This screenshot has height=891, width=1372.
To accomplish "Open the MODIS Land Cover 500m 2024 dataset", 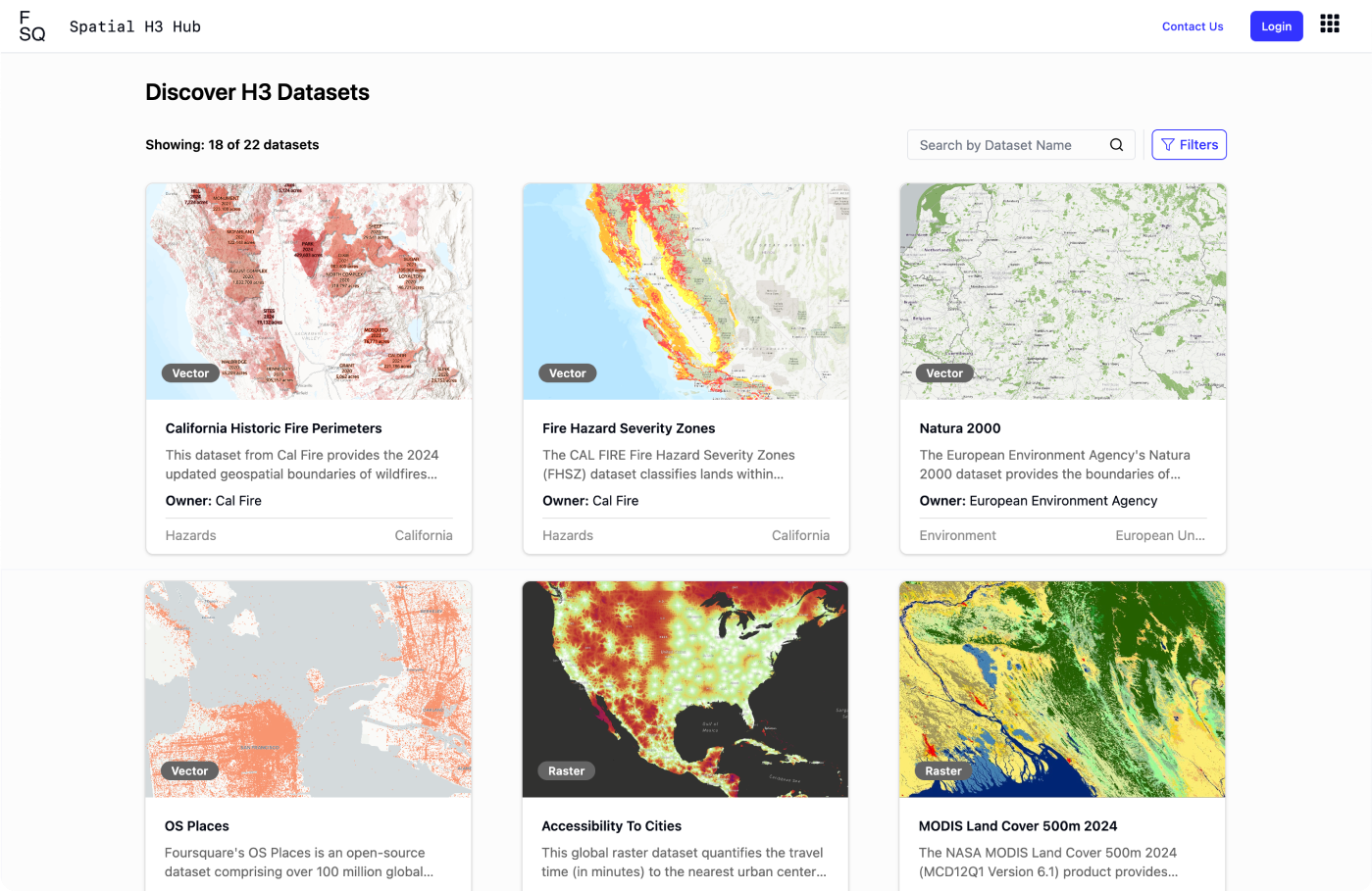I will click(1018, 825).
